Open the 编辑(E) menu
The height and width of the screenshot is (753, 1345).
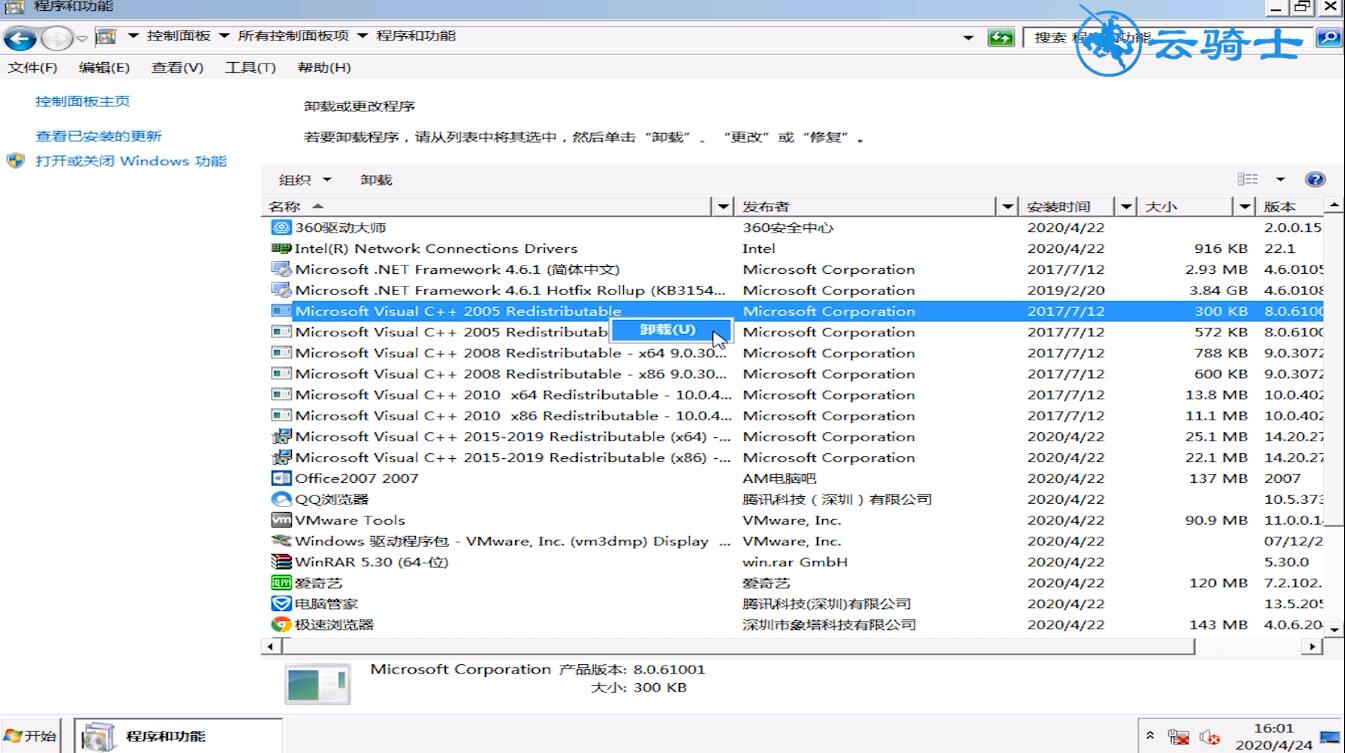105,68
